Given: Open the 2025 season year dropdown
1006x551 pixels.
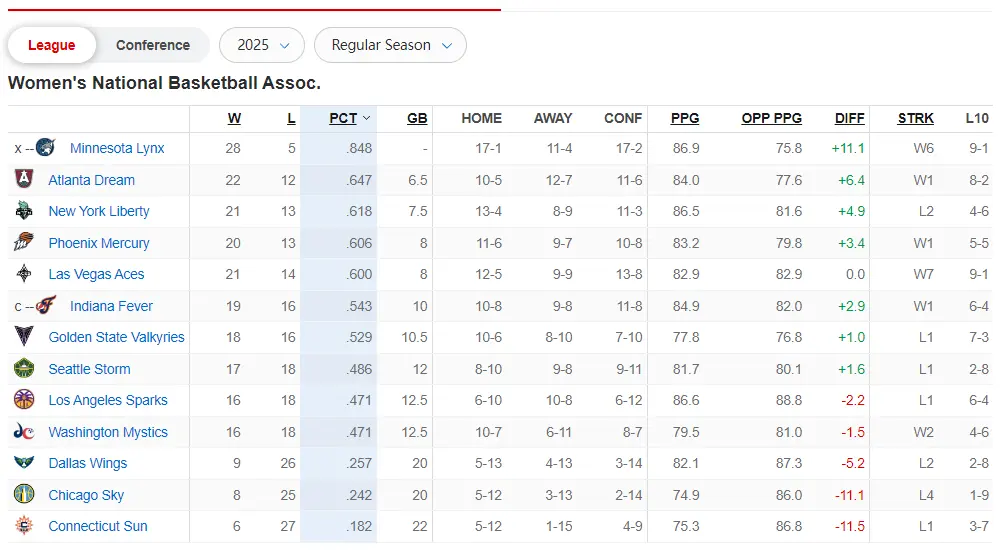Looking at the screenshot, I should click(262, 45).
